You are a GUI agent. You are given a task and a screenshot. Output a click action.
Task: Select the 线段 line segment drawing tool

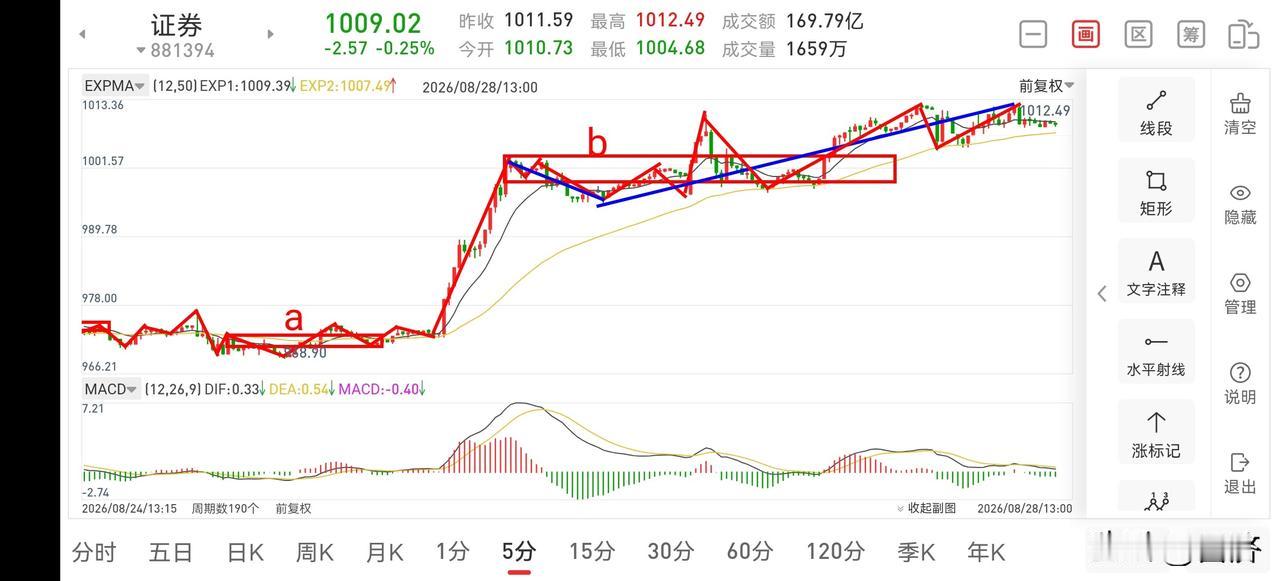point(1156,112)
